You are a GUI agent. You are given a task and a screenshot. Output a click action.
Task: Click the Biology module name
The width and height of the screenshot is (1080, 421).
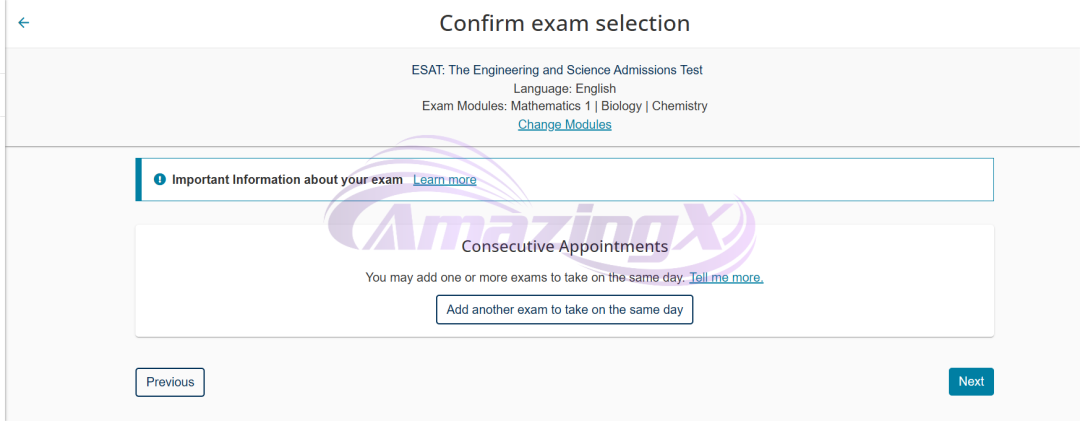(x=621, y=106)
